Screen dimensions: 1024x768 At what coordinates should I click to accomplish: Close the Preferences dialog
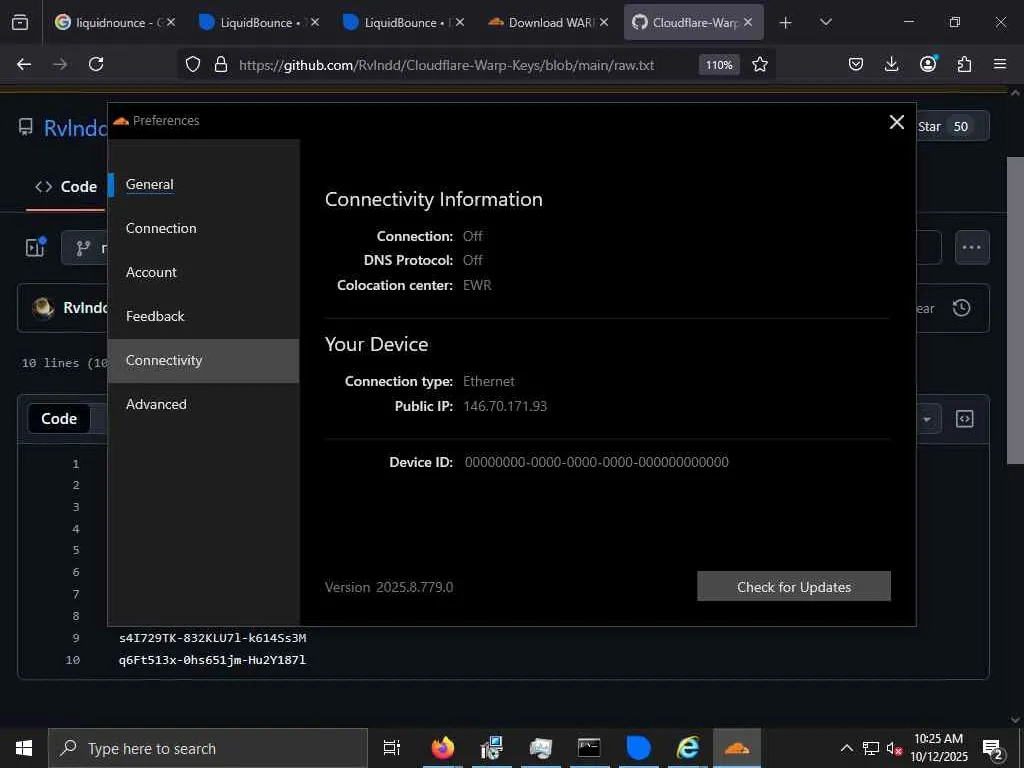click(897, 122)
